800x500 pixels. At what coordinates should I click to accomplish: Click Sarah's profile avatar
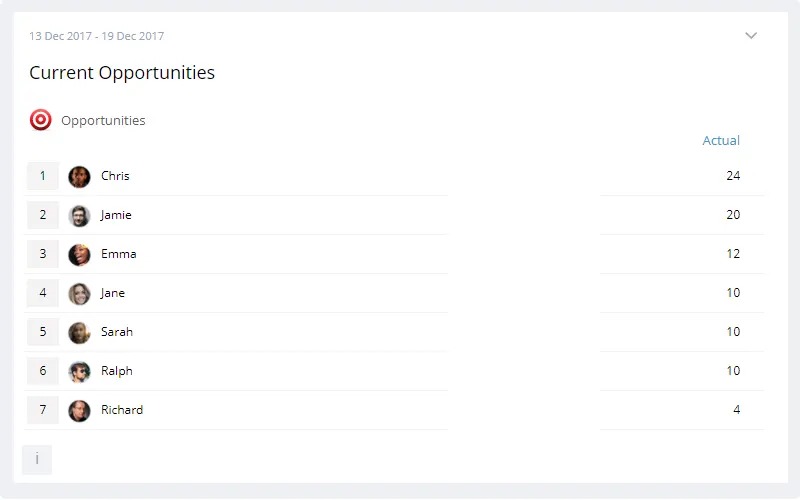pos(79,333)
